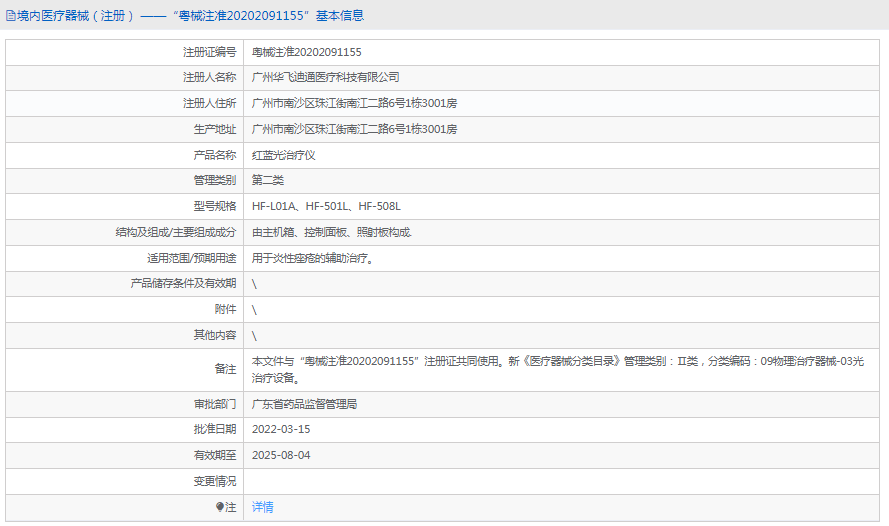Click the 注册证编号 label
The height and width of the screenshot is (526, 889).
point(209,52)
